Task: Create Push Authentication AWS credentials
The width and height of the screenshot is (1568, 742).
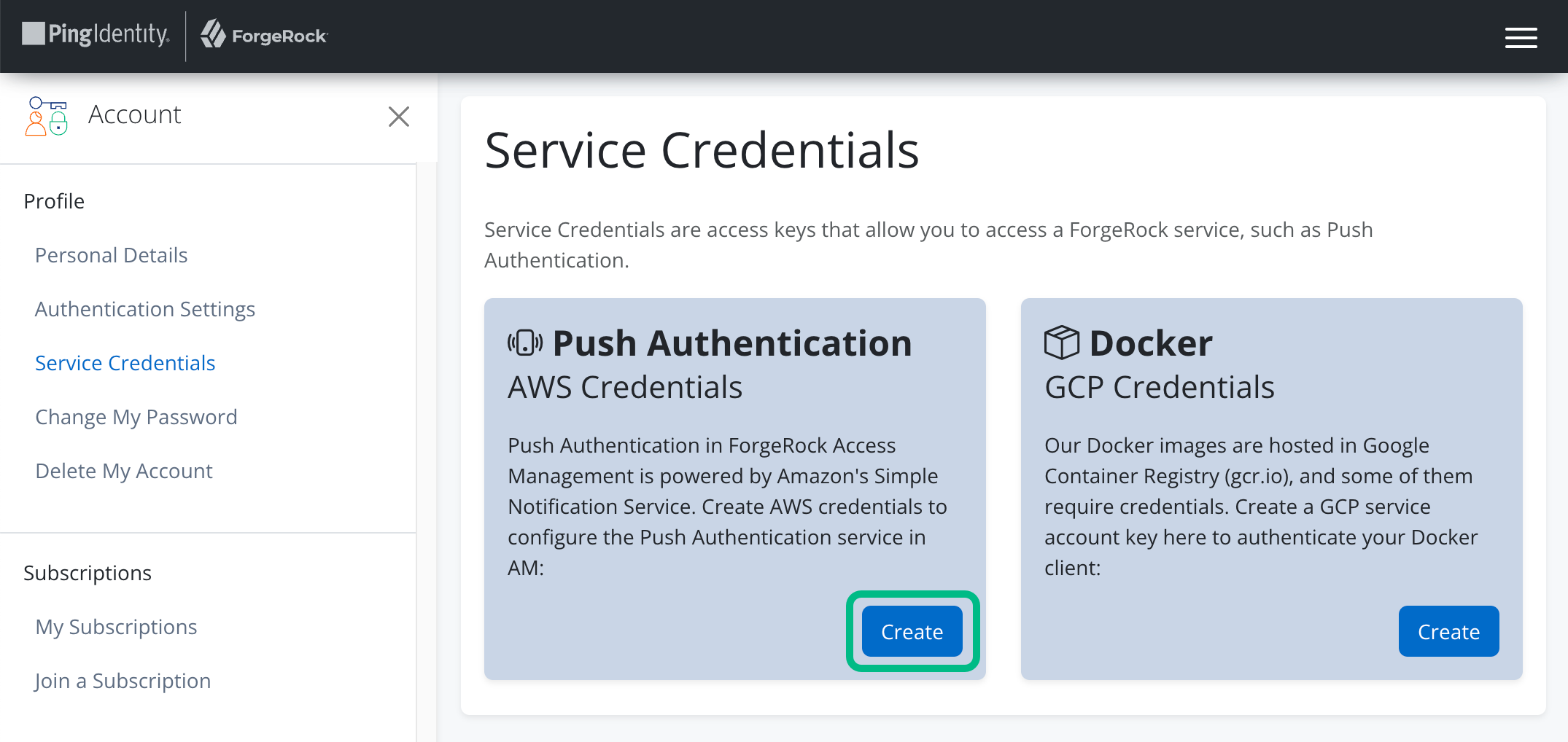Action: tap(912, 631)
